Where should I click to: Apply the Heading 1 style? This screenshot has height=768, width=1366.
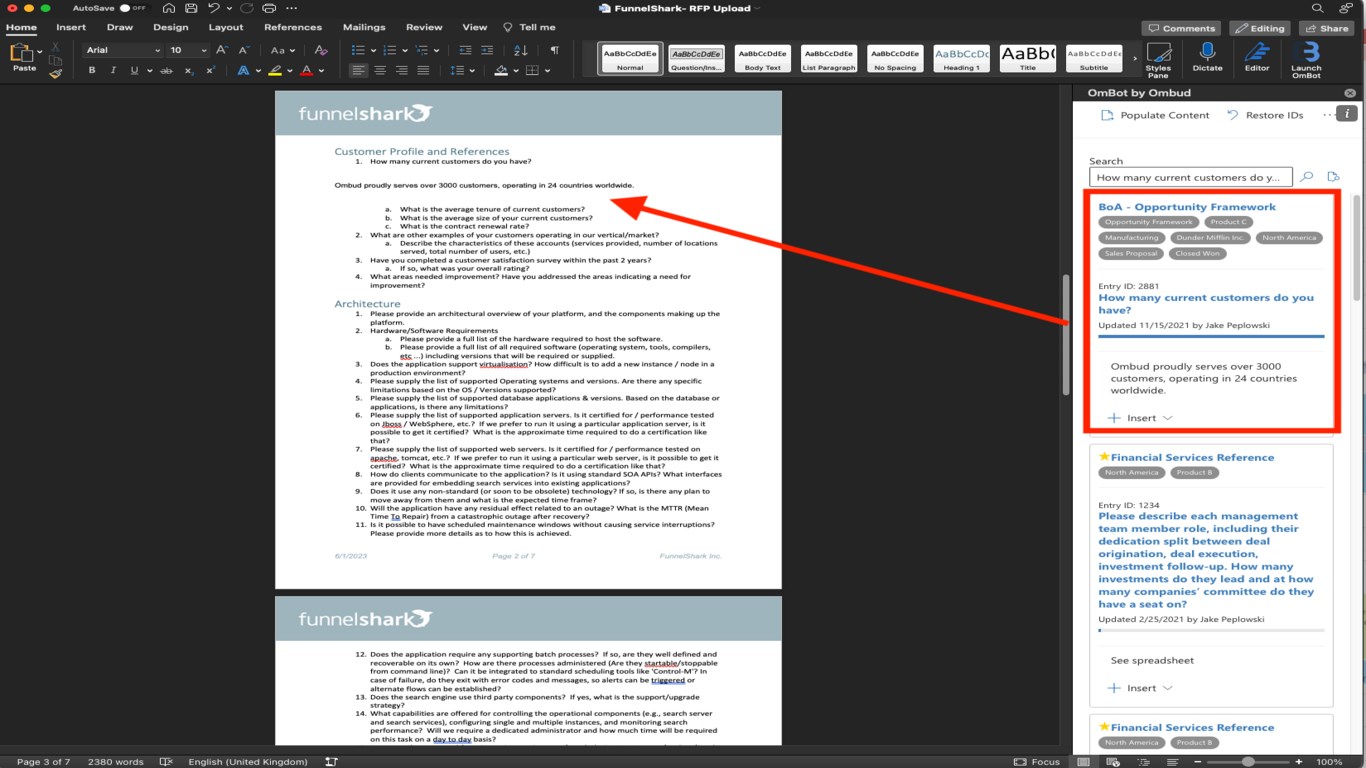(x=961, y=58)
